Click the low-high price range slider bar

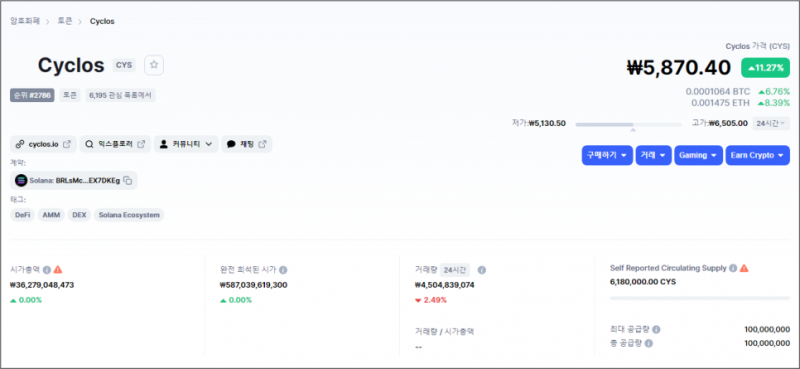629,125
